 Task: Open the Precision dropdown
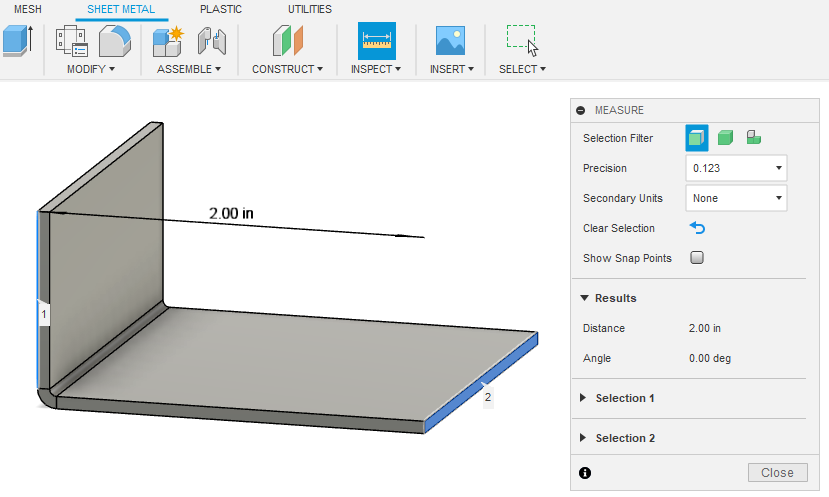[736, 168]
